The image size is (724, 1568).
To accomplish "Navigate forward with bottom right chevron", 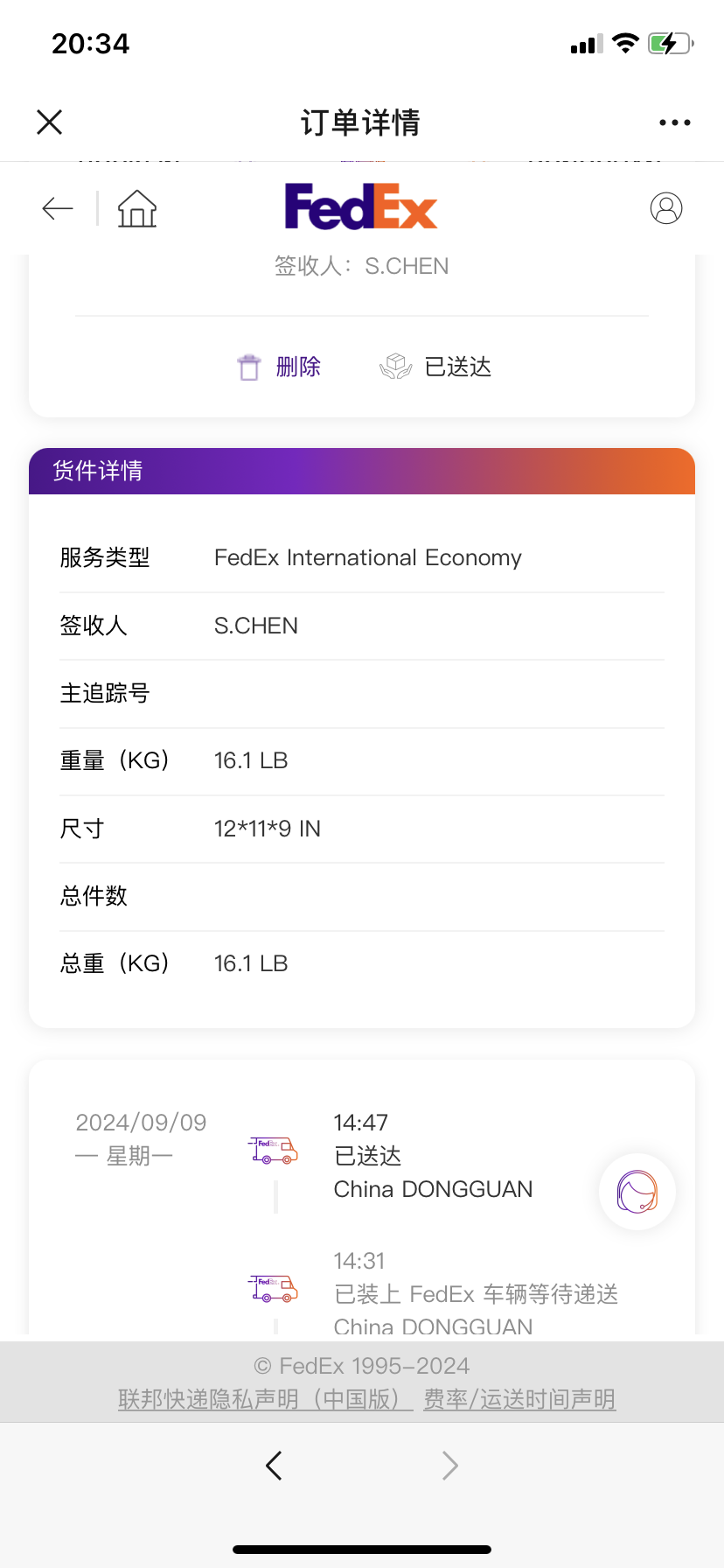I will point(450,1465).
